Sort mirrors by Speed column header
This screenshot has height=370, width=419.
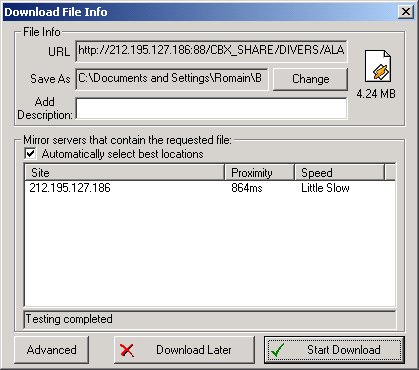340,172
